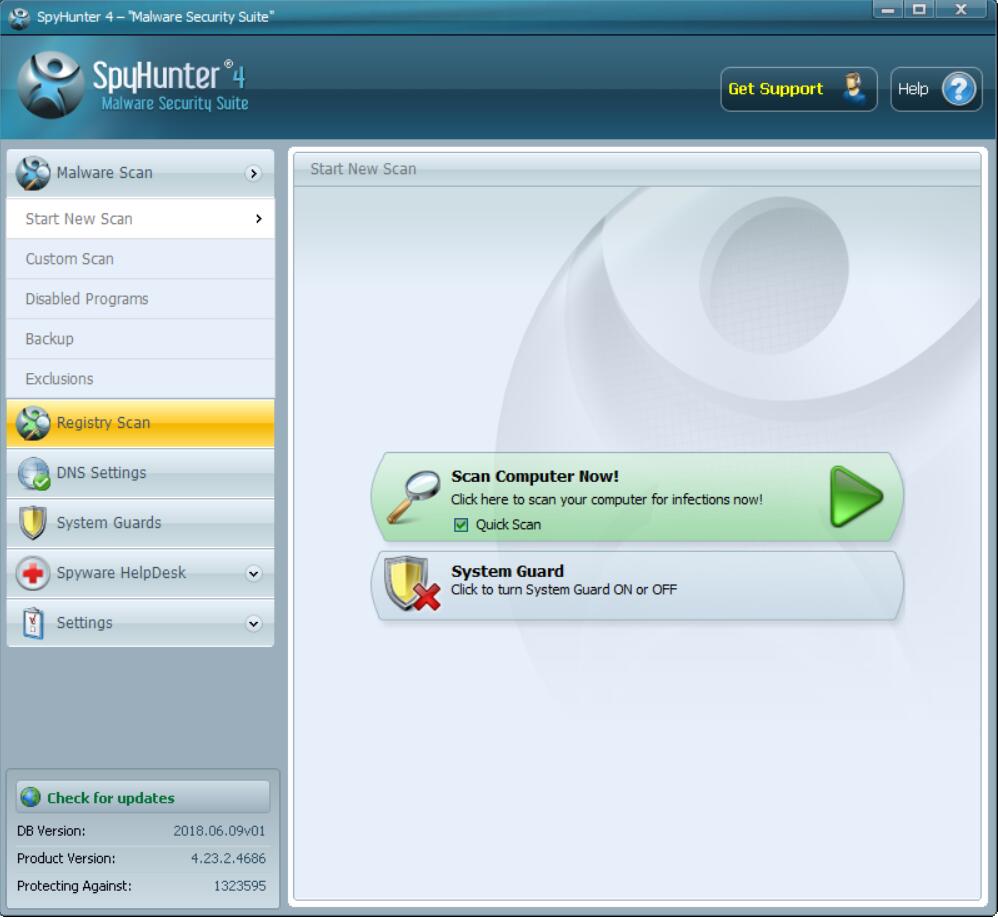The height and width of the screenshot is (918, 998).
Task: Click the Help button text
Action: pyautogui.click(x=913, y=89)
